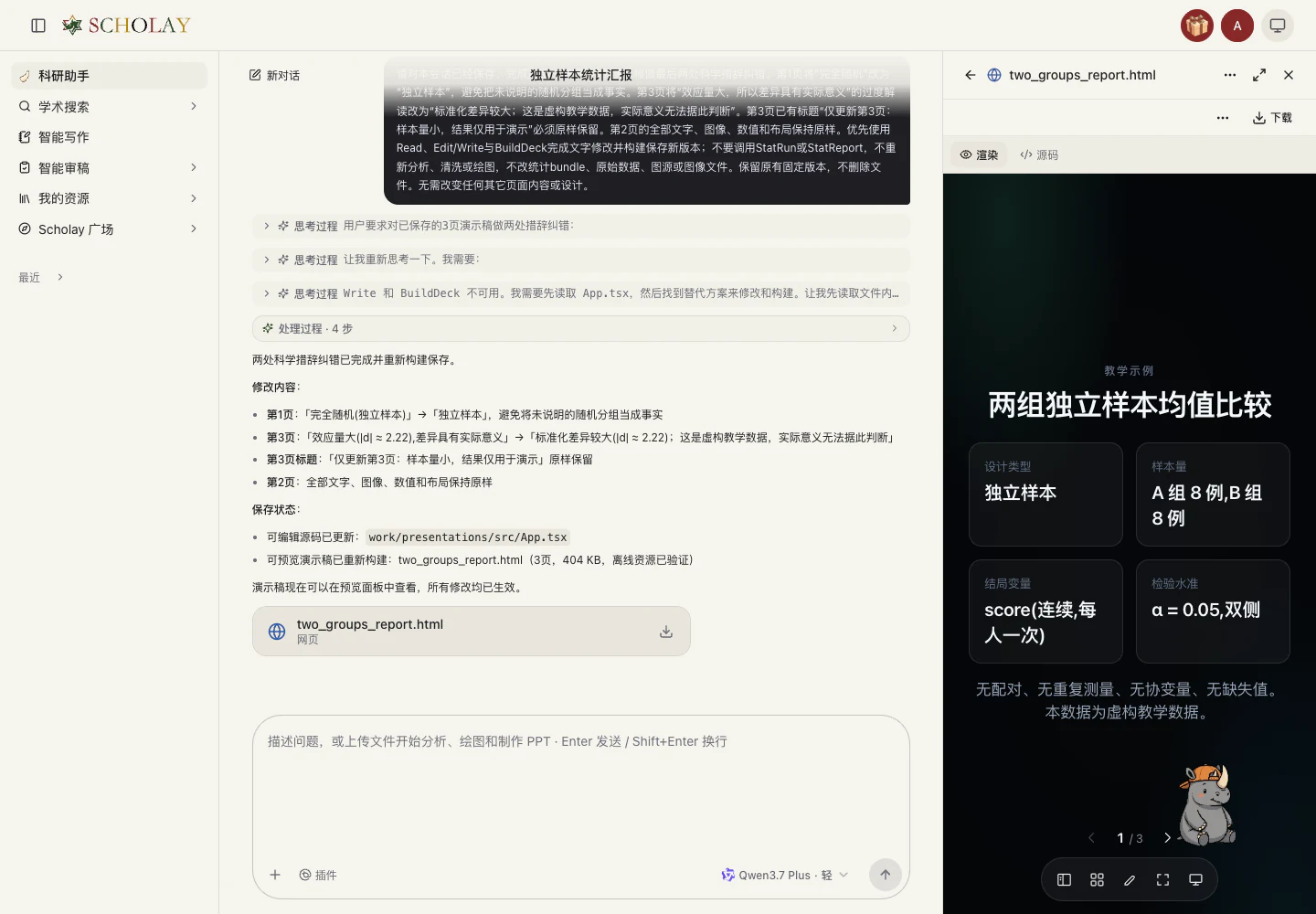
Task: Expand the 思考过程 about Write 和 BuildDeck
Action: 581,293
